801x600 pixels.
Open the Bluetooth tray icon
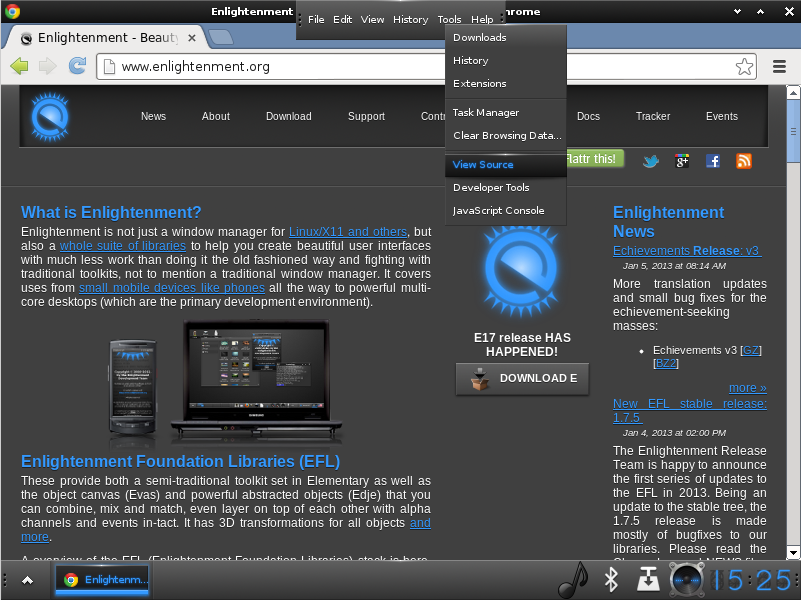coord(610,579)
